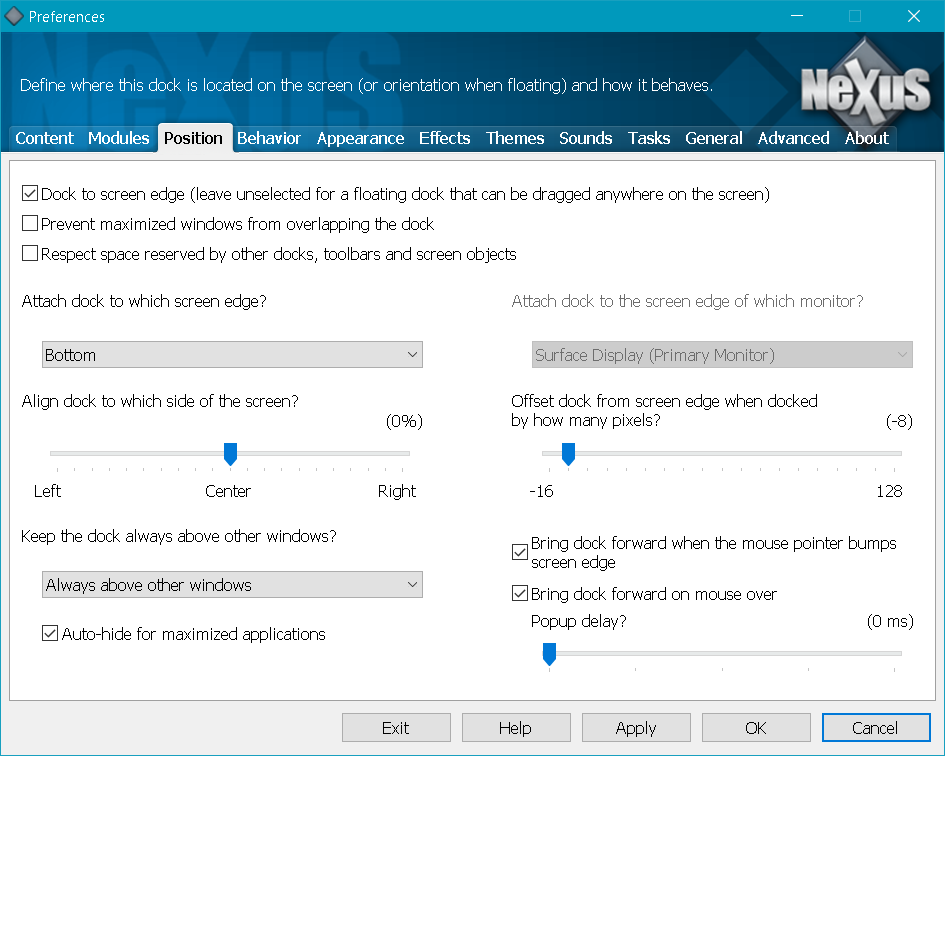Expand the Always above other windows dropdown
This screenshot has height=944, width=945.
pyautogui.click(x=232, y=585)
